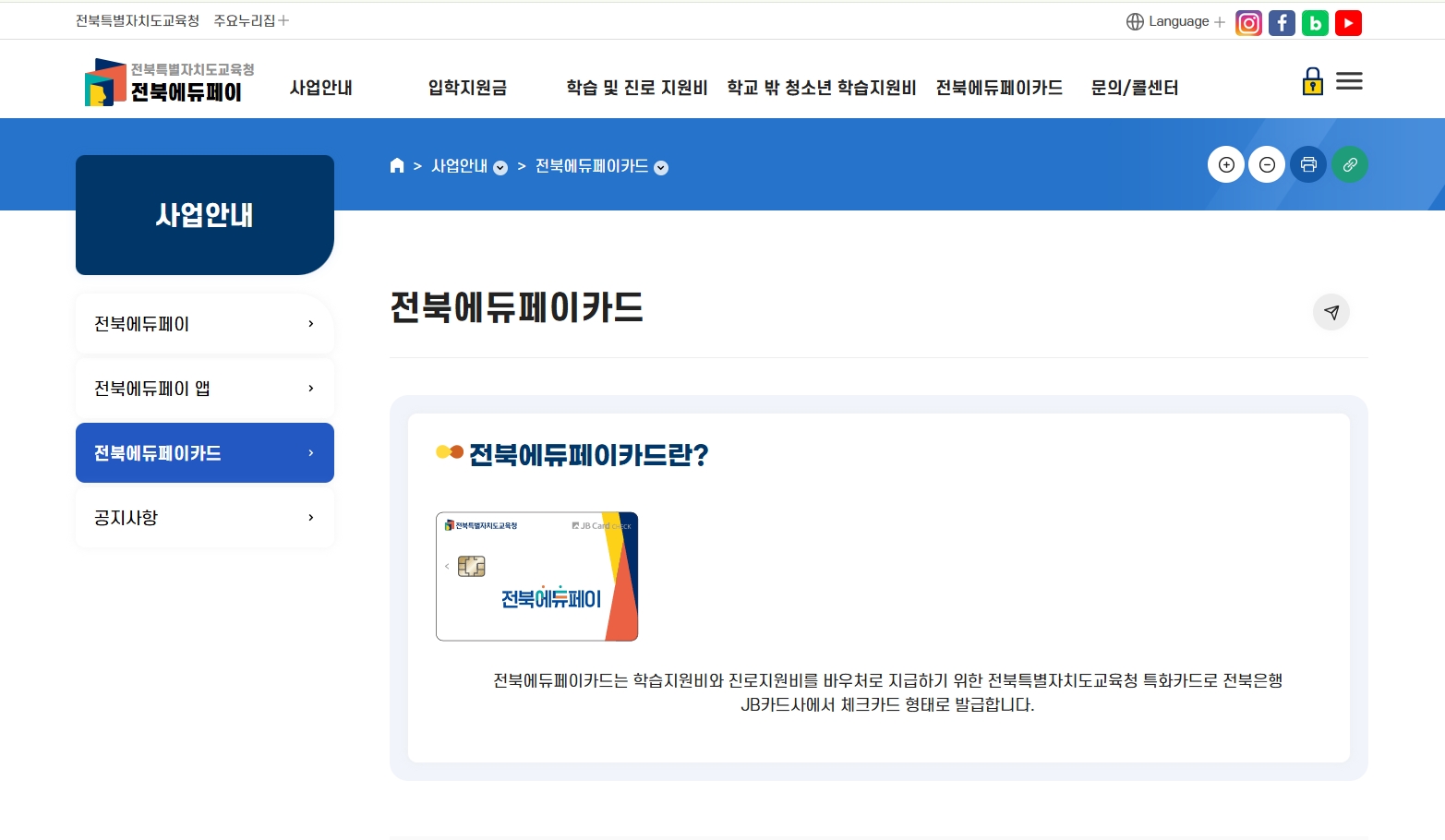
Task: Open the 학습 및 진로 지원비 menu
Action: (x=637, y=88)
